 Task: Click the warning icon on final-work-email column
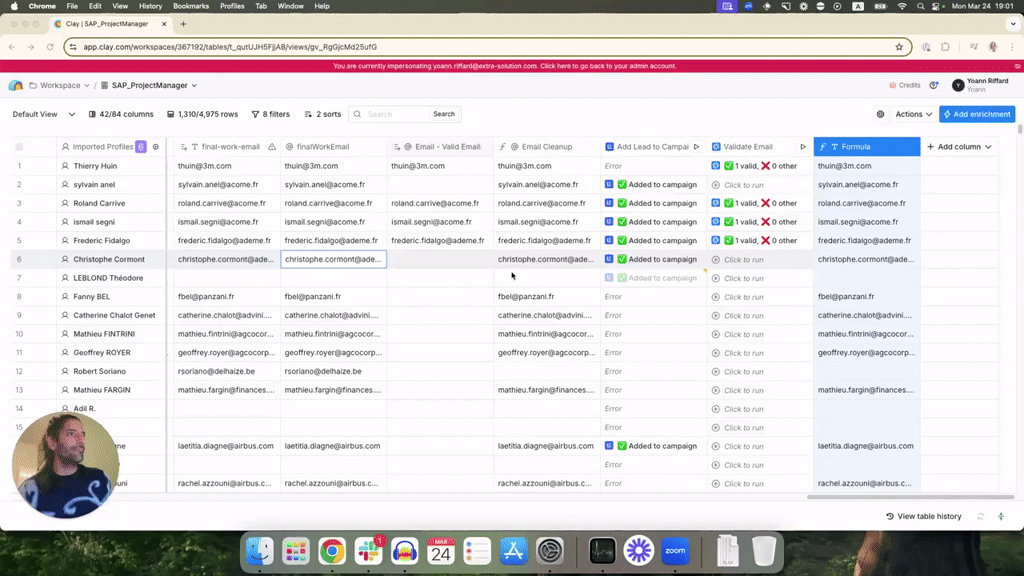pyautogui.click(x=272, y=147)
